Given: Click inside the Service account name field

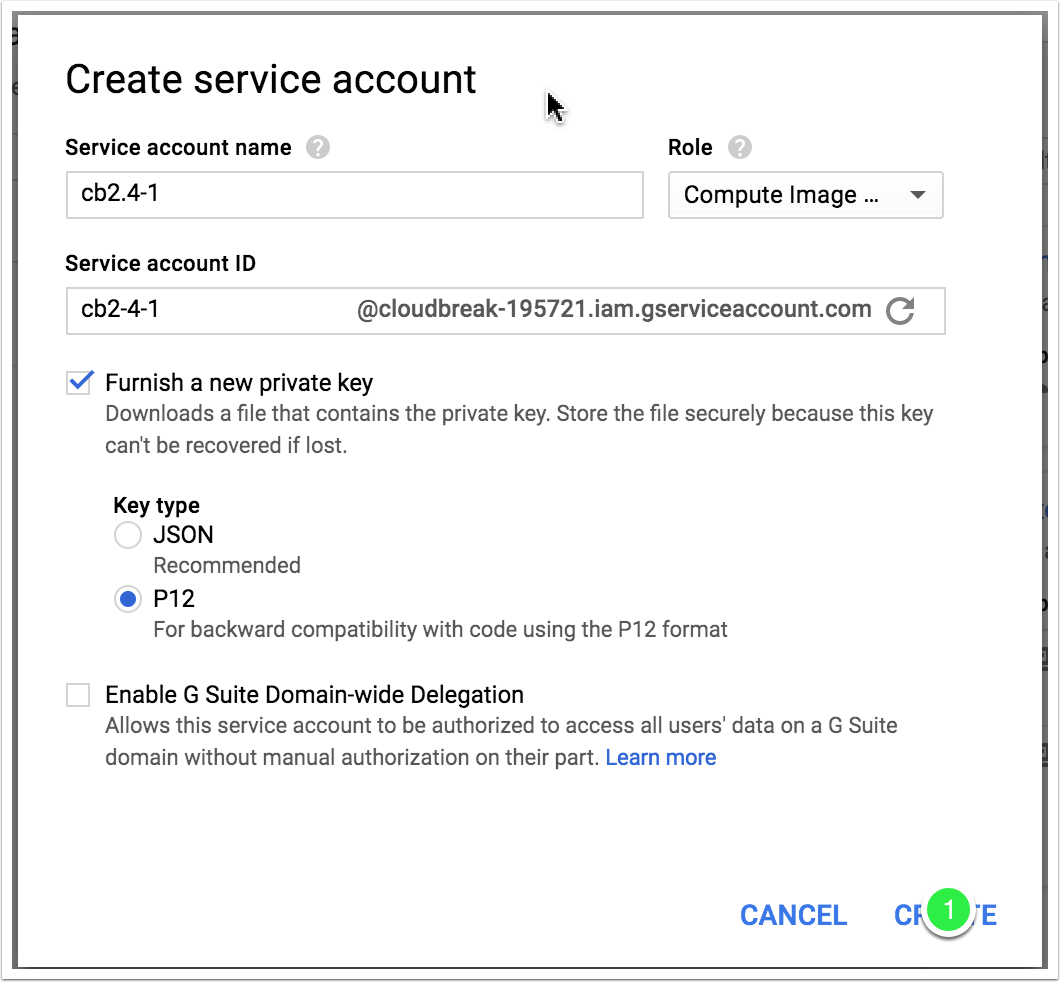Looking at the screenshot, I should click(354, 195).
